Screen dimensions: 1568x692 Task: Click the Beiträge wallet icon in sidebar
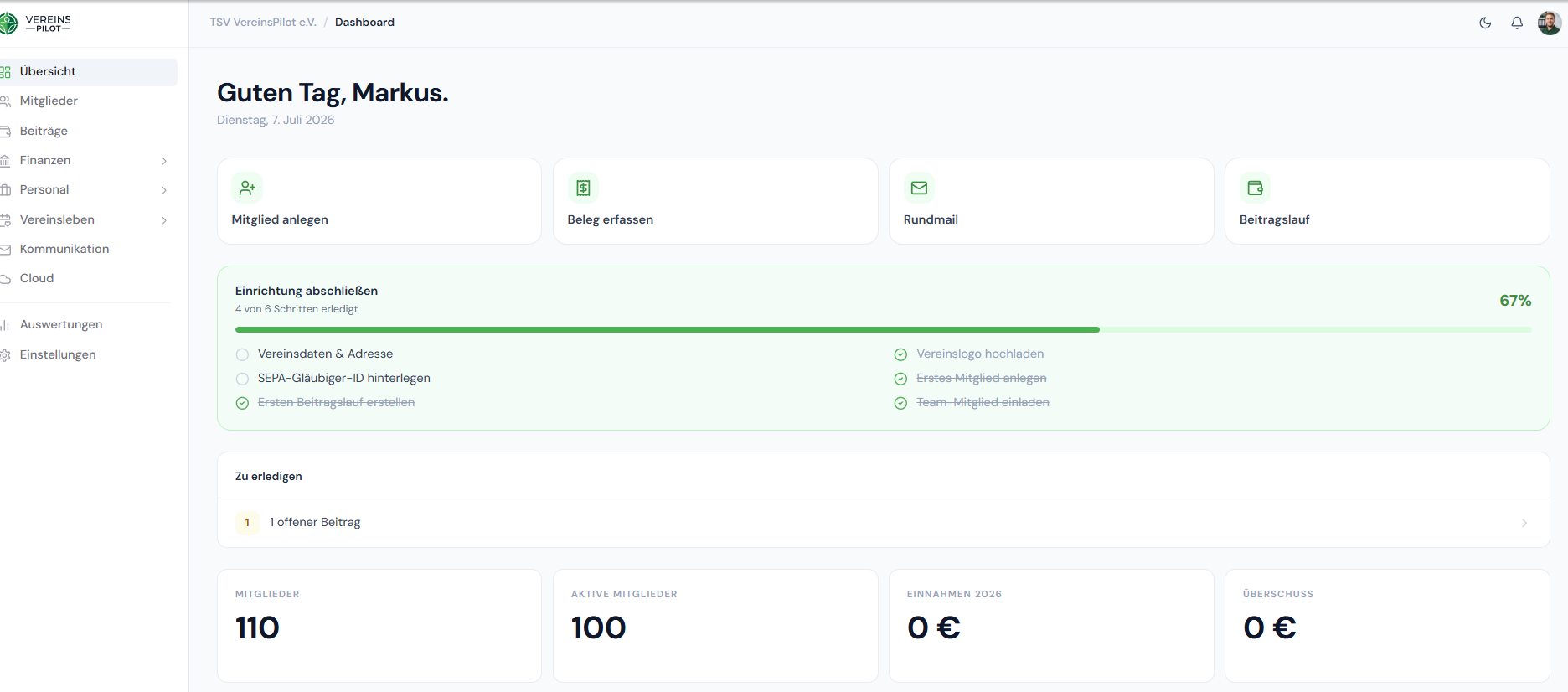[5, 132]
